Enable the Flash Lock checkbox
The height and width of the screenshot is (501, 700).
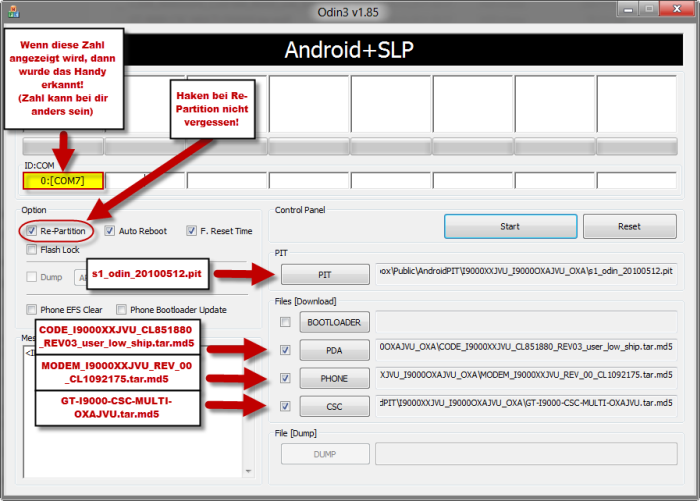(31, 250)
